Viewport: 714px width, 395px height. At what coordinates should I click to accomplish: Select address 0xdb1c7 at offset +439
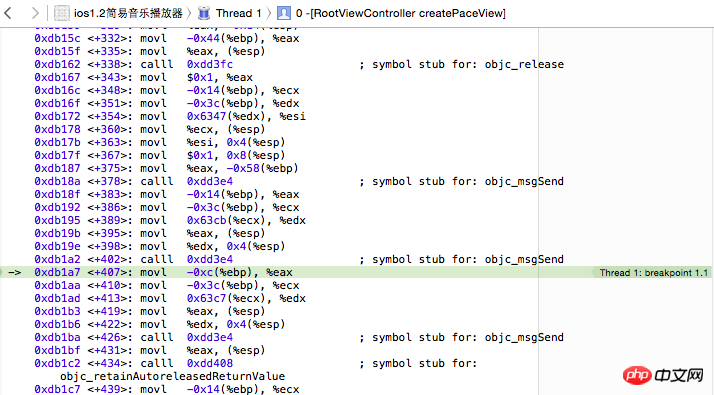point(57,389)
